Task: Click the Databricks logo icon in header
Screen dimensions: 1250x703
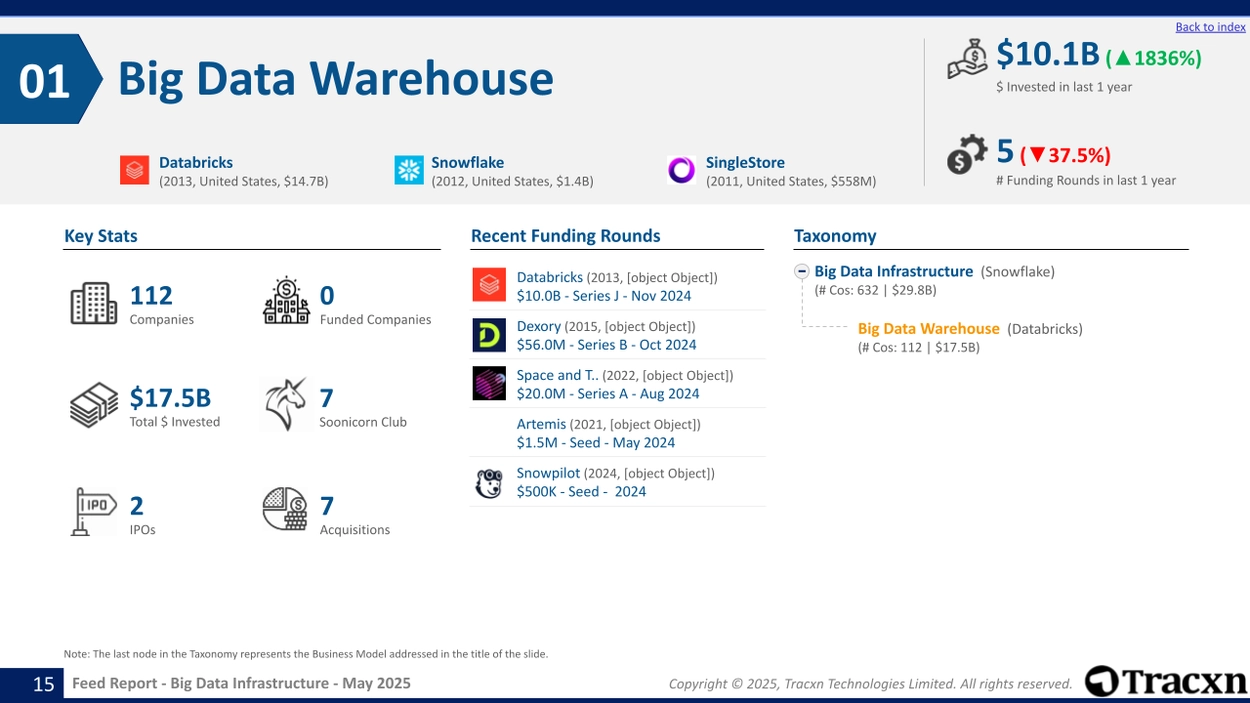Action: click(x=135, y=170)
